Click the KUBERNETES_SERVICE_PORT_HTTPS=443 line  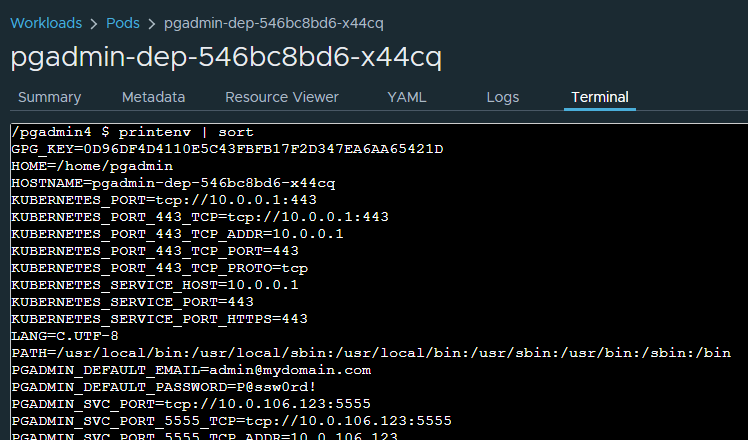tap(160, 319)
